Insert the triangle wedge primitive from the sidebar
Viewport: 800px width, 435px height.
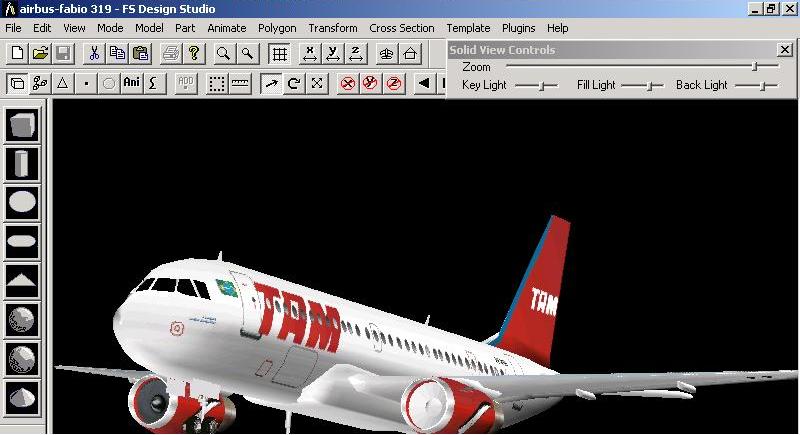[22, 280]
